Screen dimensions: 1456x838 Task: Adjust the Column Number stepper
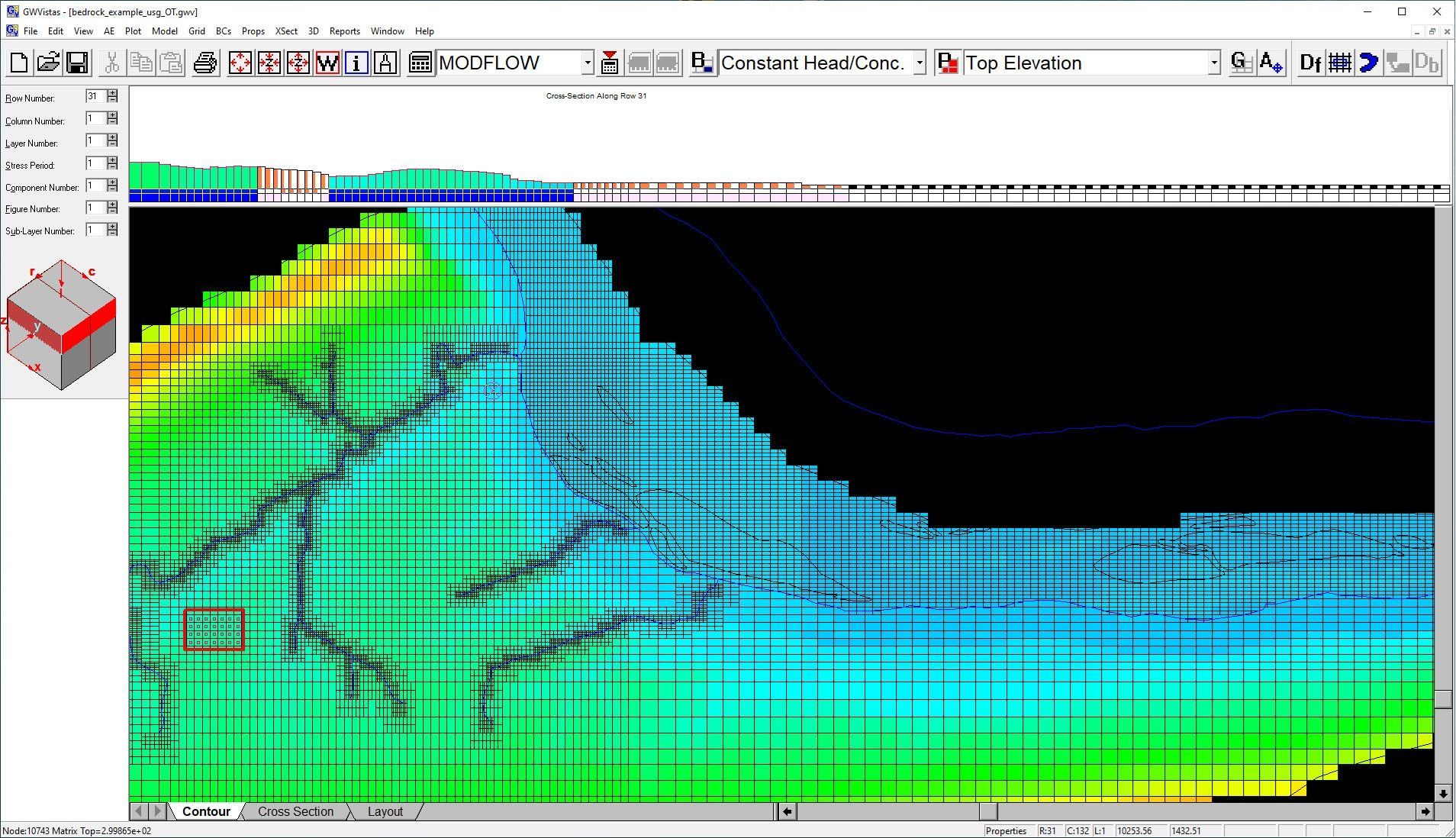click(113, 118)
